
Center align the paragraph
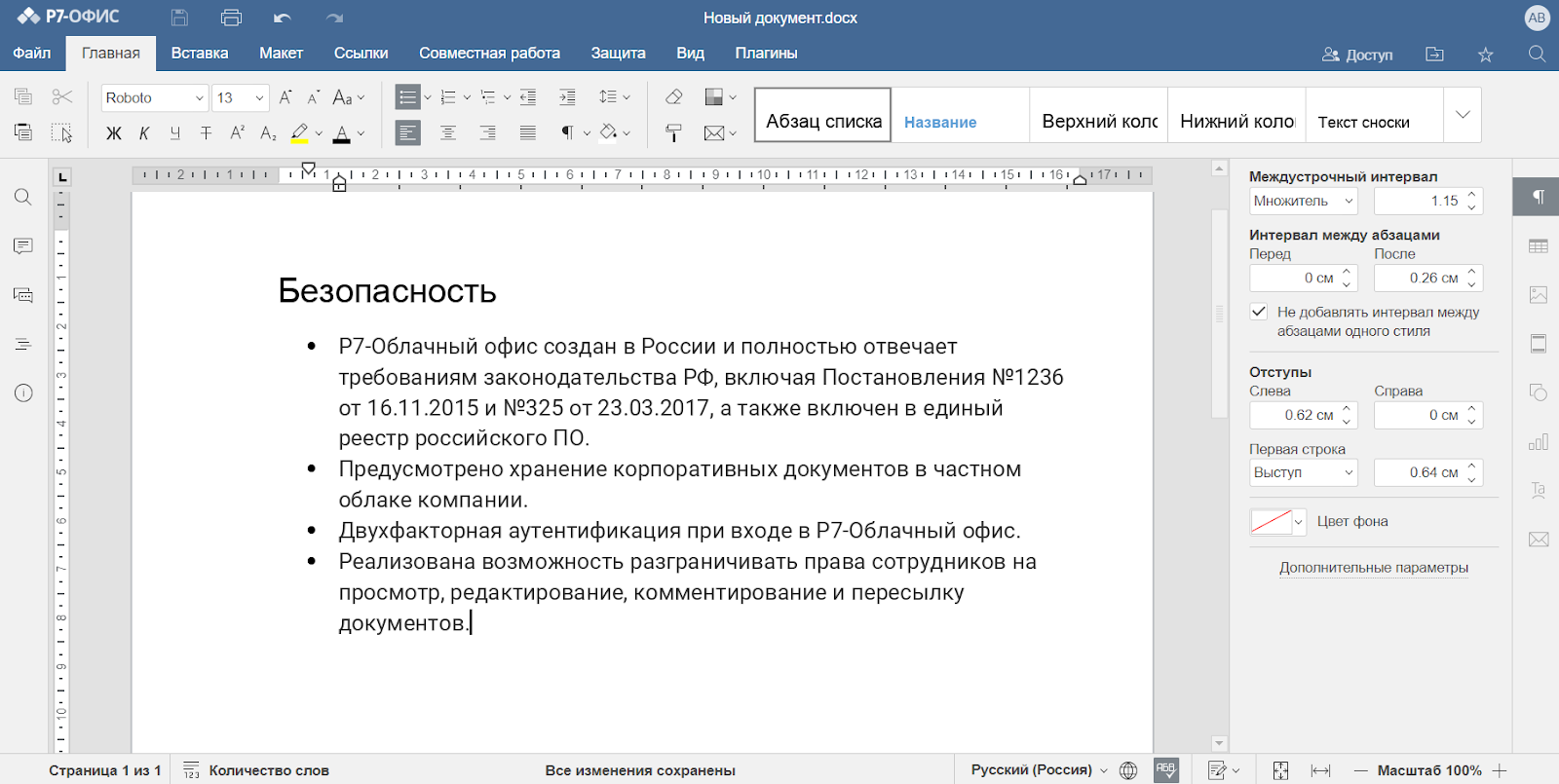pos(448,132)
